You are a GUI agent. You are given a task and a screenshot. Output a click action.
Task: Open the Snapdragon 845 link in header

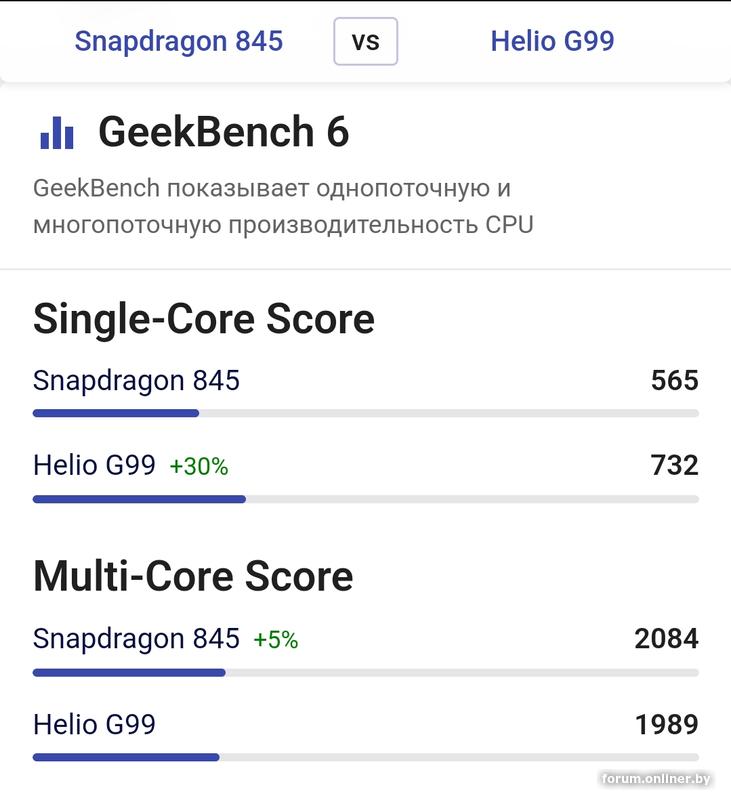[179, 41]
